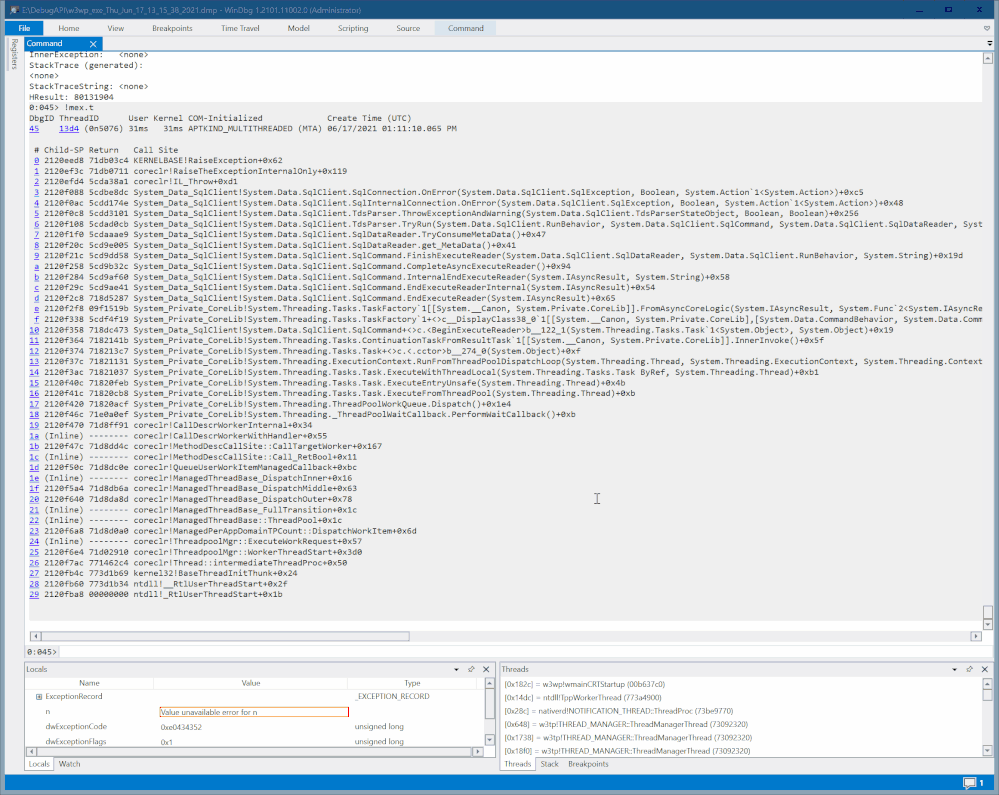Select the n value error field
Screen dimensions: 999x795
(254, 712)
